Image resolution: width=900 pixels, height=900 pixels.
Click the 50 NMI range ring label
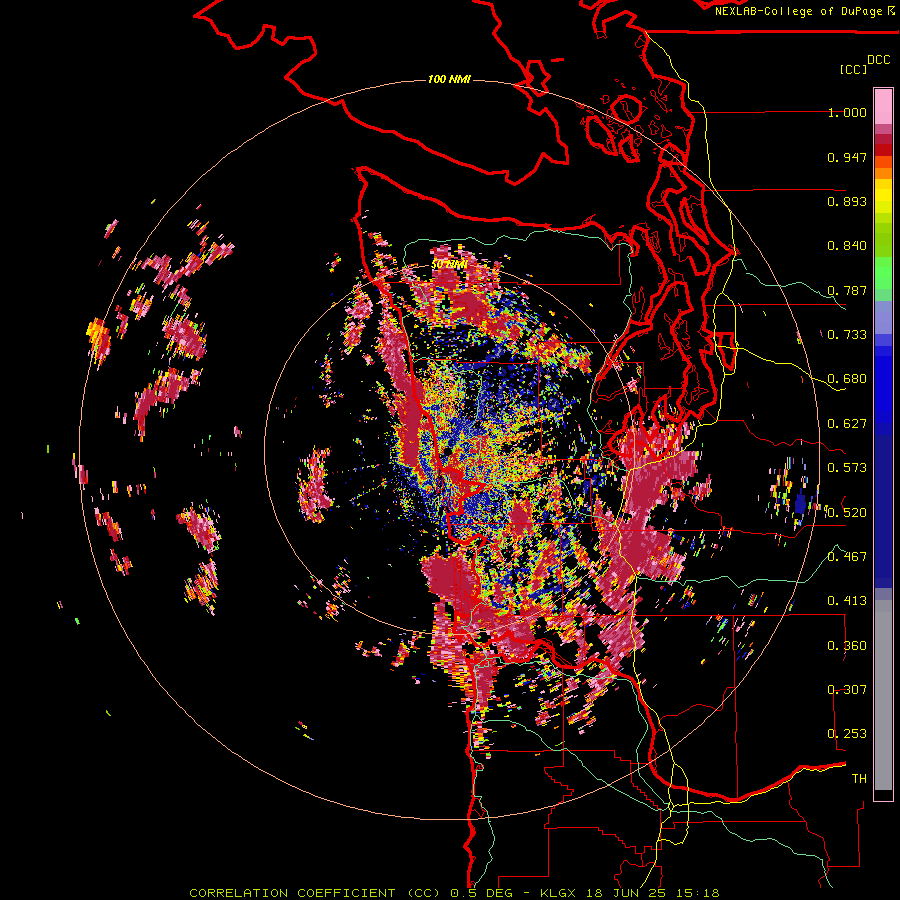pyautogui.click(x=448, y=265)
